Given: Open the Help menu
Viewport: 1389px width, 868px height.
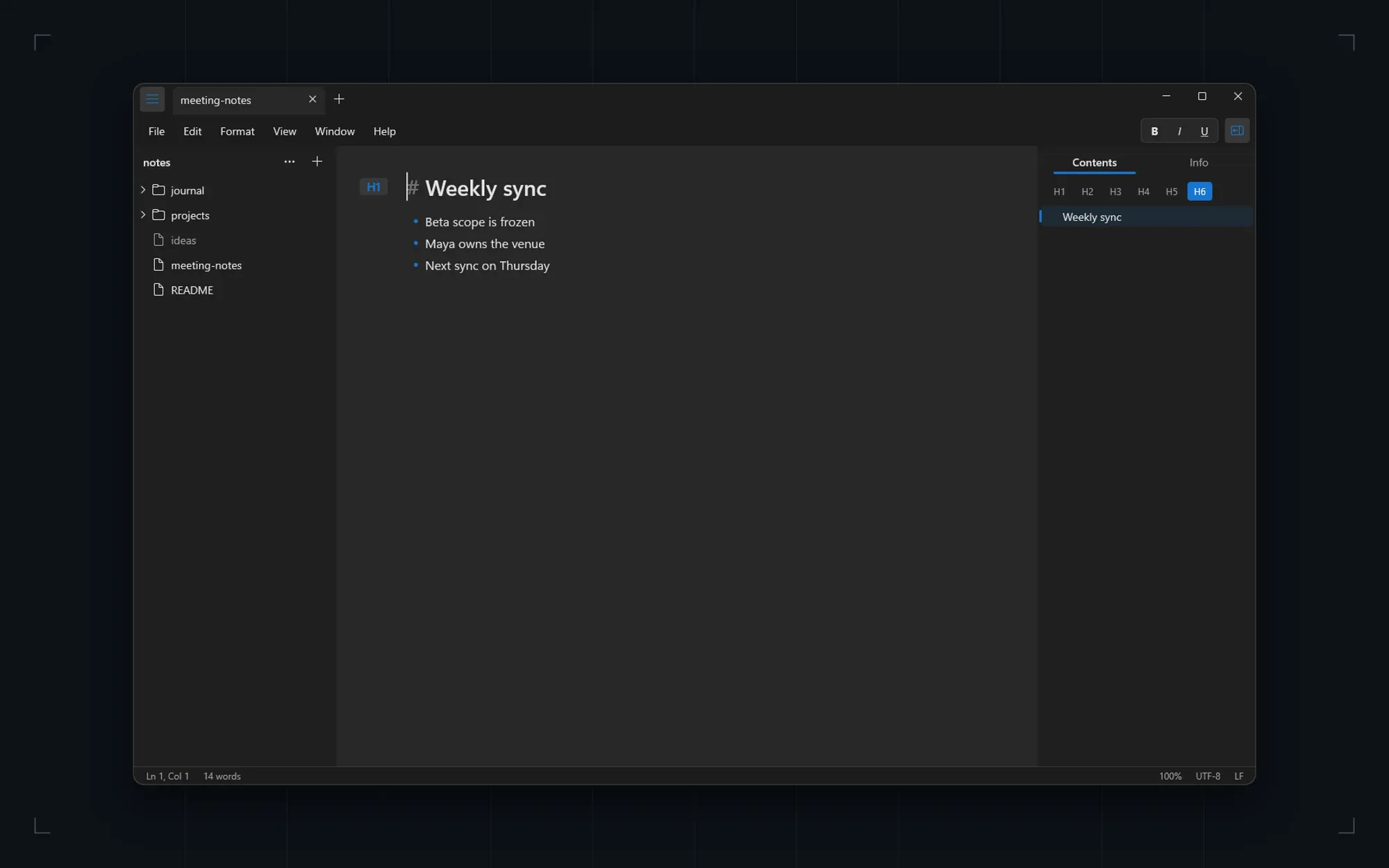Looking at the screenshot, I should tap(385, 131).
